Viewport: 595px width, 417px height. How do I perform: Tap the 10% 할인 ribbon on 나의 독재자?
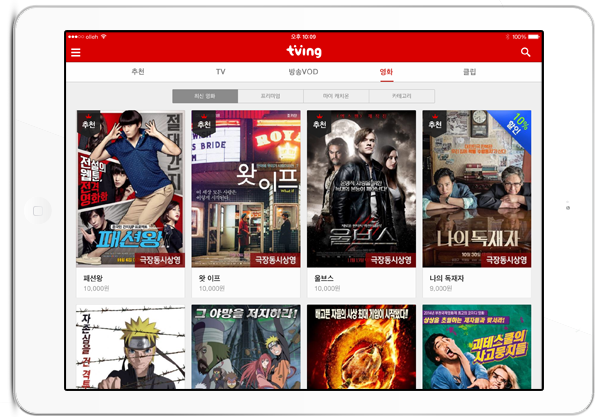click(516, 125)
